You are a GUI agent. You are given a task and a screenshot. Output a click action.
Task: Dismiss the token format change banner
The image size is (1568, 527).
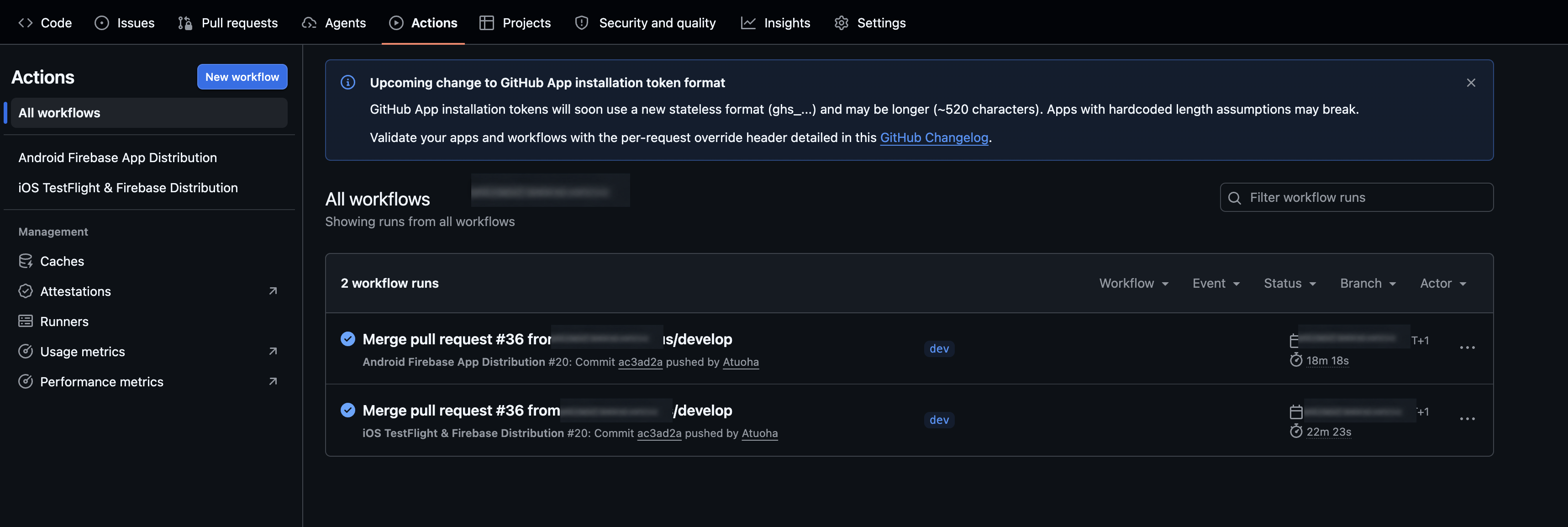(x=1471, y=83)
